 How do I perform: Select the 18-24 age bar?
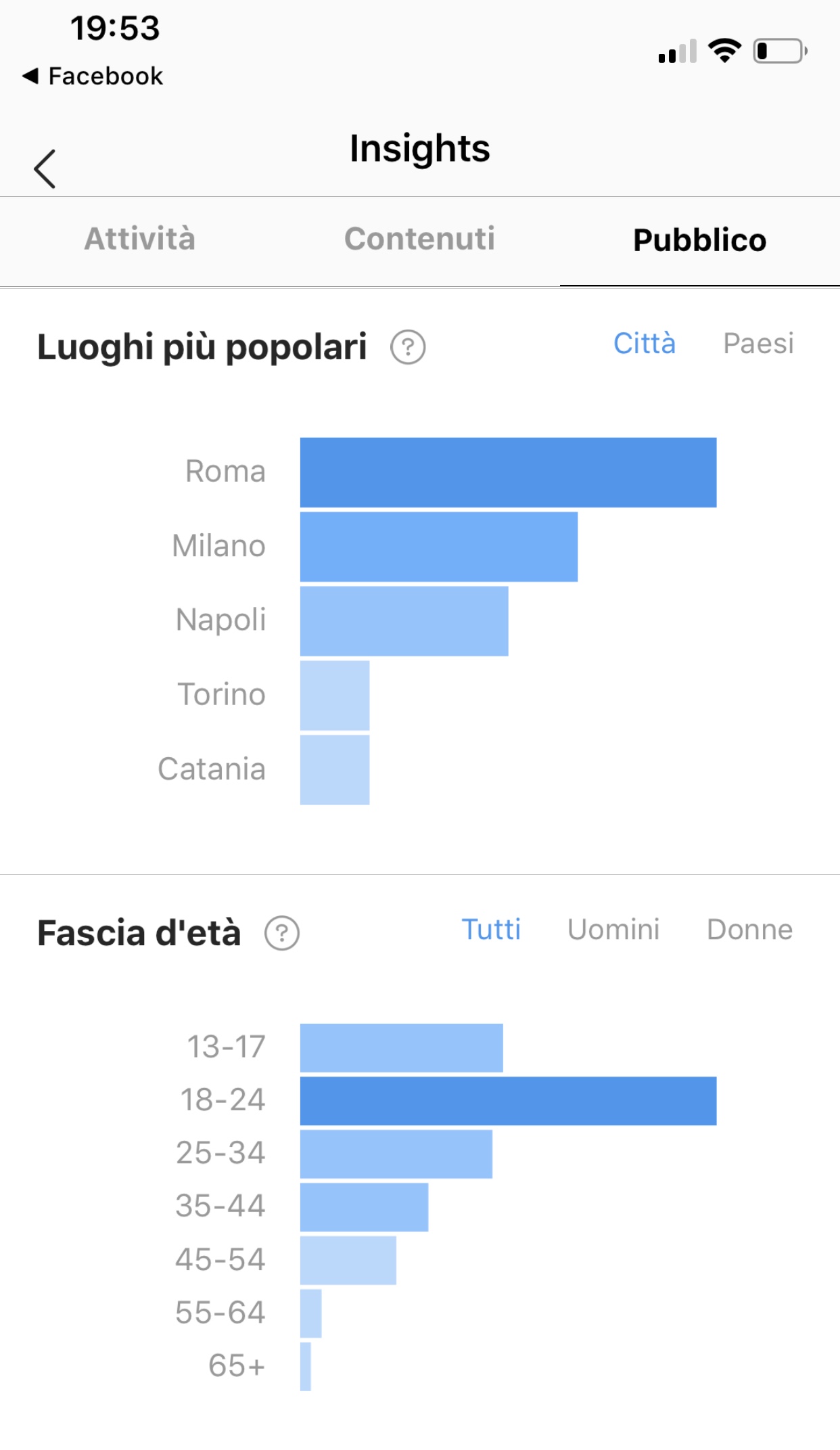508,1101
